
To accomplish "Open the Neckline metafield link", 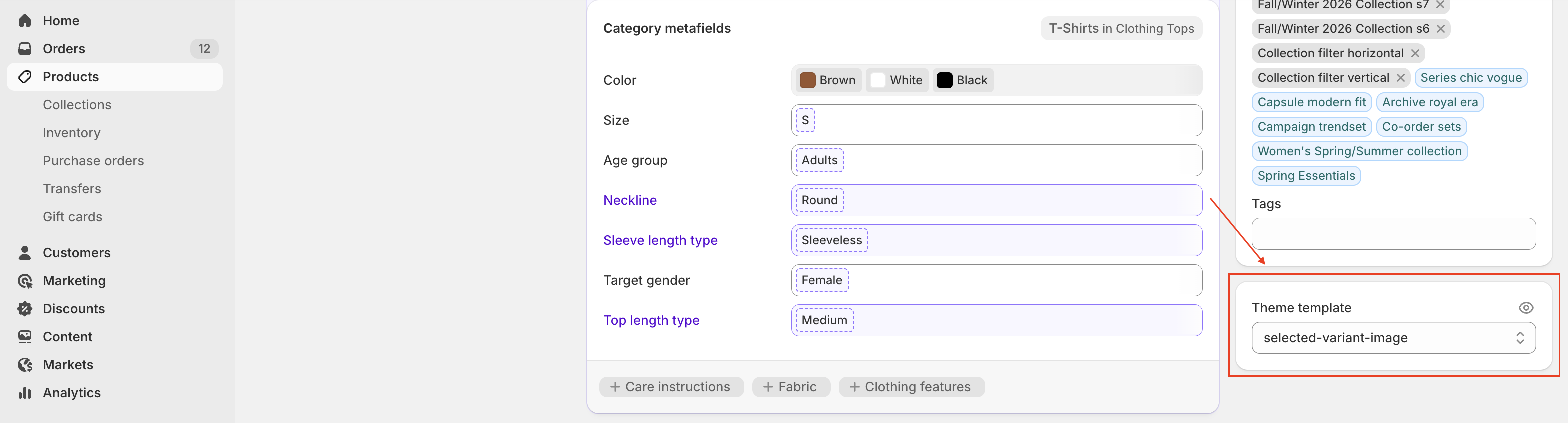I will 630,200.
